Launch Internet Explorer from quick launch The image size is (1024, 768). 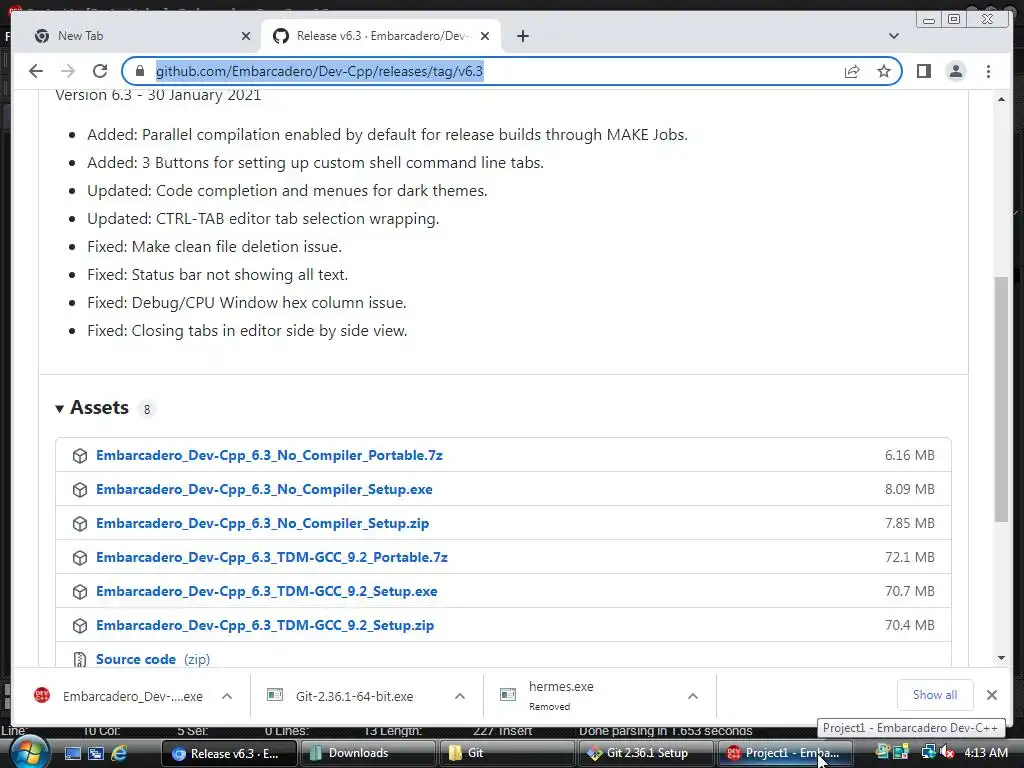tap(119, 753)
